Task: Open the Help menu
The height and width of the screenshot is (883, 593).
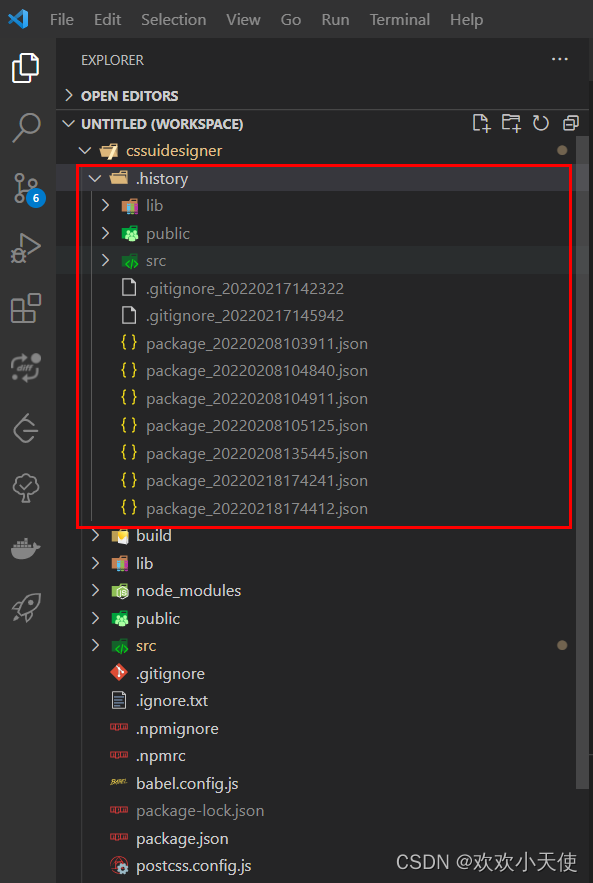Action: tap(466, 20)
